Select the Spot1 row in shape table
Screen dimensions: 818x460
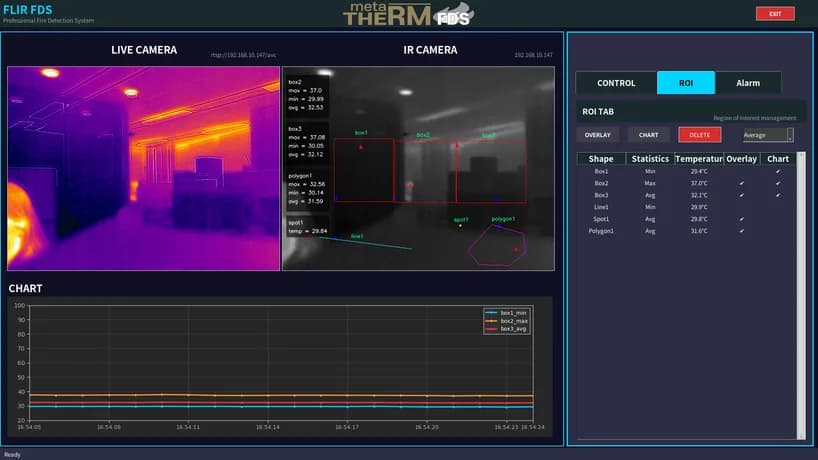click(687, 219)
